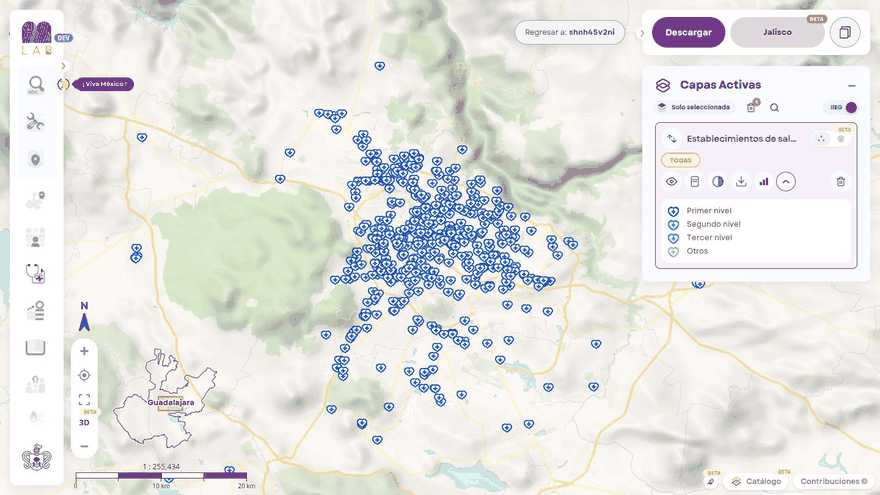880x495 pixels.
Task: Open the open-book education sidebar module
Action: (36, 348)
